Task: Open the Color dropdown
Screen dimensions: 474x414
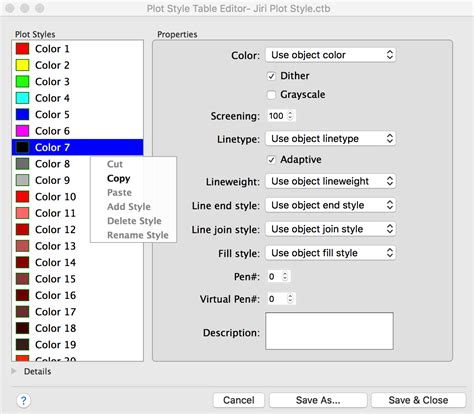Action: tap(330, 55)
